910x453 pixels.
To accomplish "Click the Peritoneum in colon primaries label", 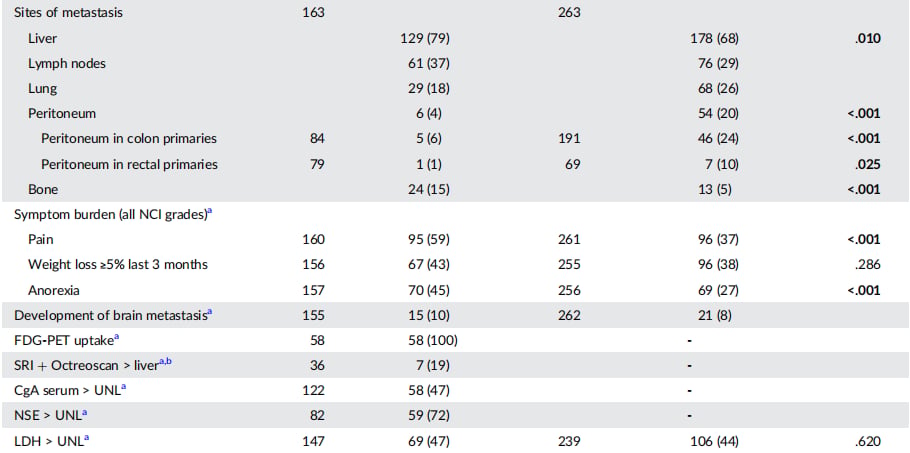I will (129, 139).
